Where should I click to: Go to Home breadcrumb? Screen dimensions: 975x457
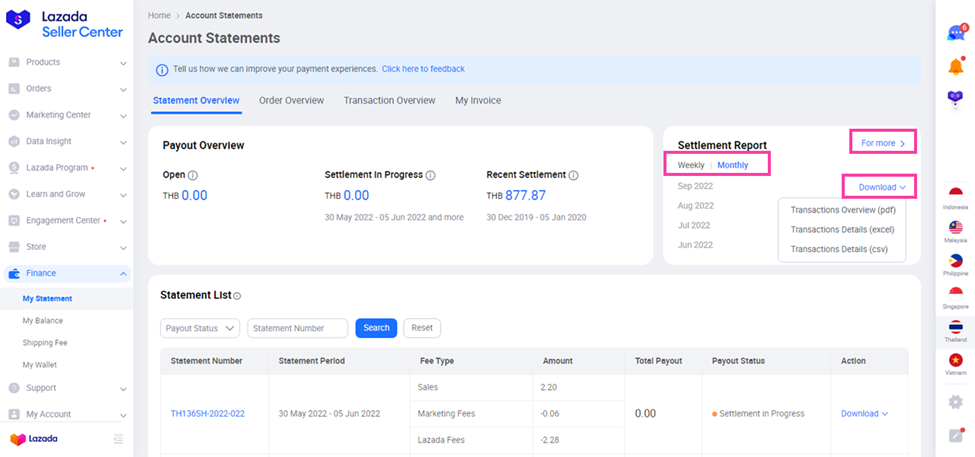pyautogui.click(x=159, y=16)
